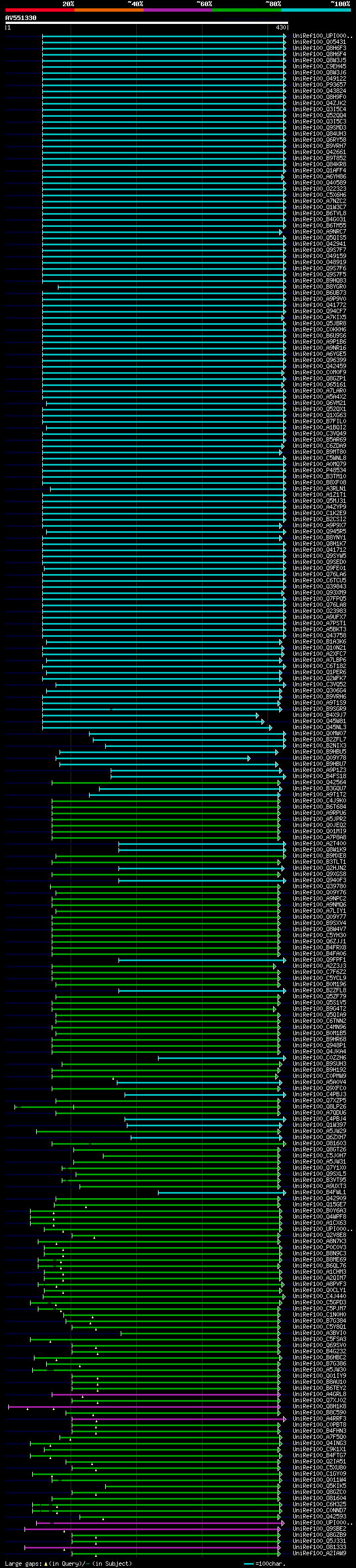Select the AV551330 query name
The image size is (356, 1568).
pos(21,18)
